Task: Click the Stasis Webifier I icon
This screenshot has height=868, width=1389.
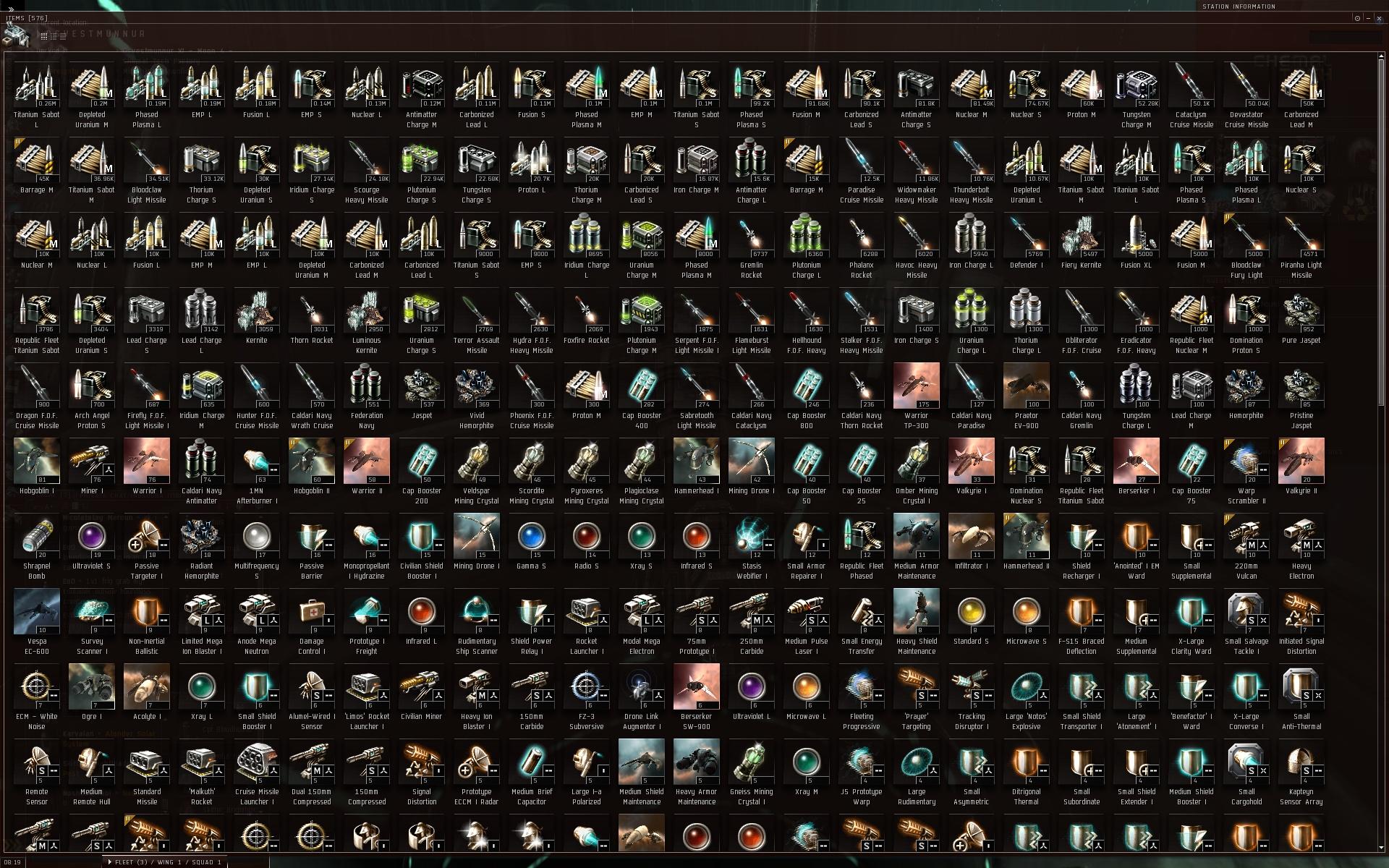Action: [752, 536]
